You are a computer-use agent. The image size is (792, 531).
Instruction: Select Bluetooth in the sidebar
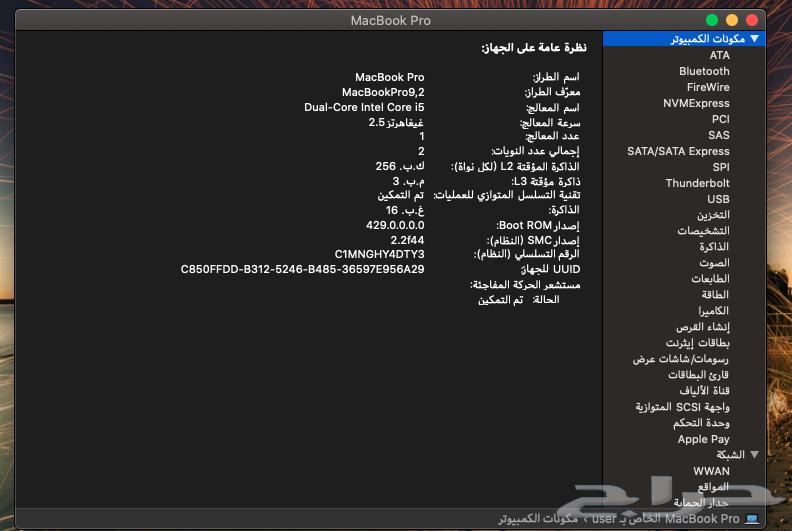(x=704, y=71)
